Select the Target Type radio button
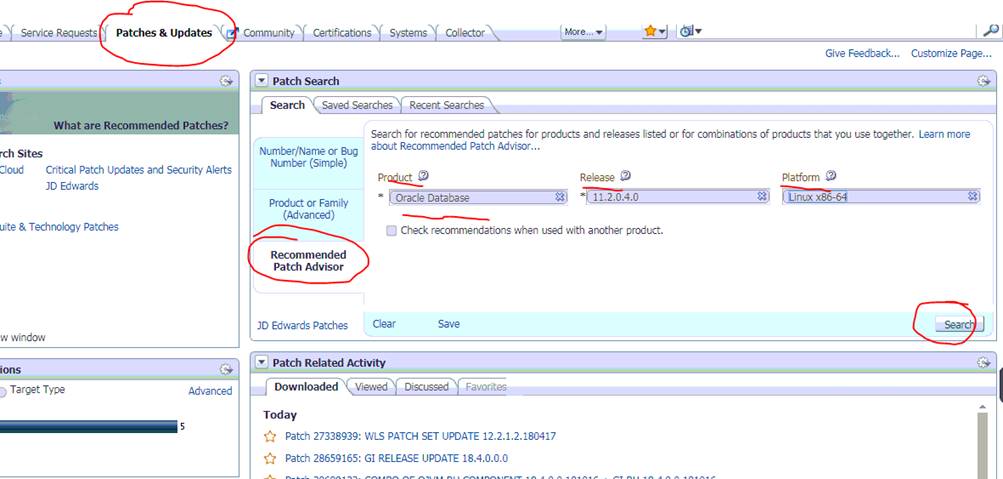 [3, 391]
